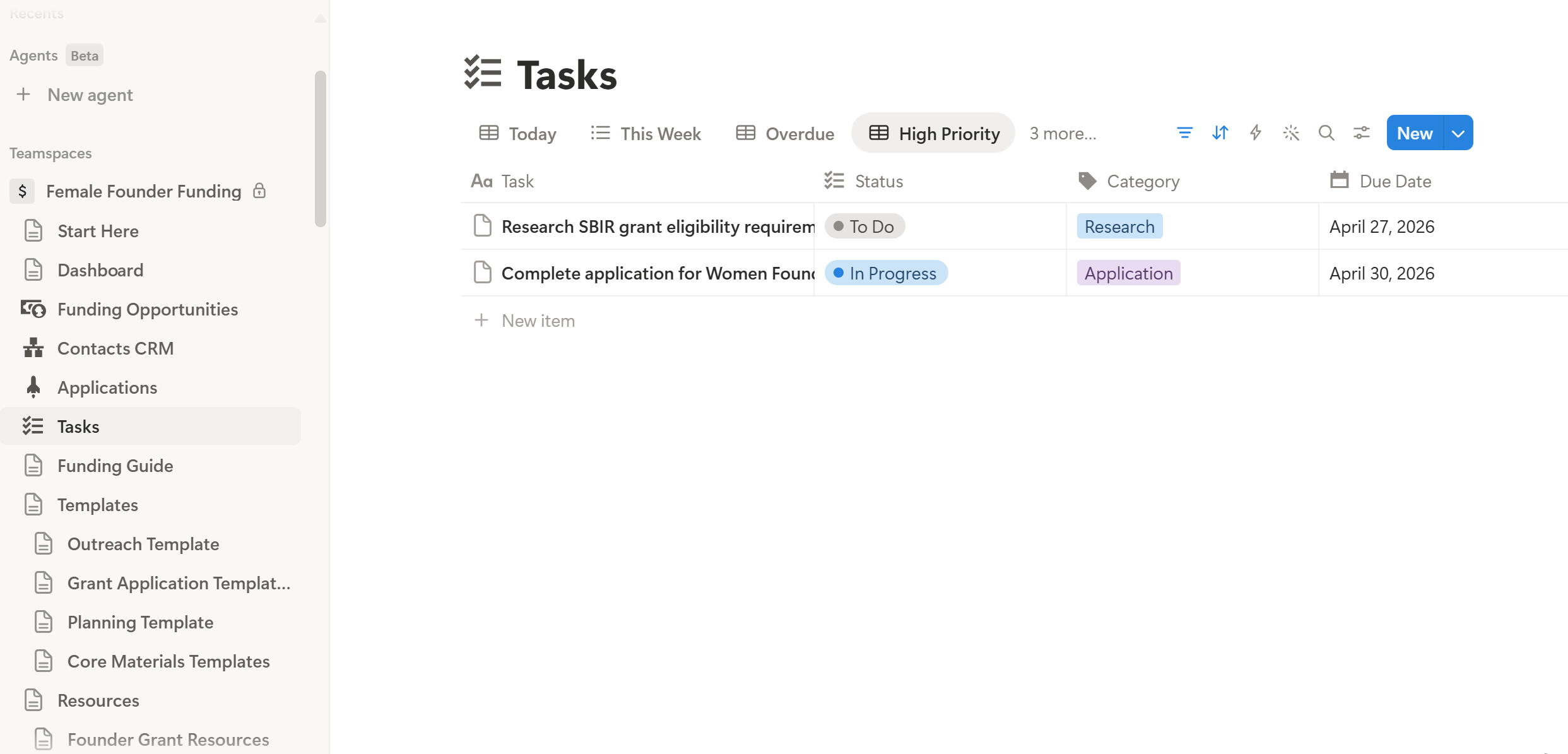Open the sort options icon

(1220, 133)
